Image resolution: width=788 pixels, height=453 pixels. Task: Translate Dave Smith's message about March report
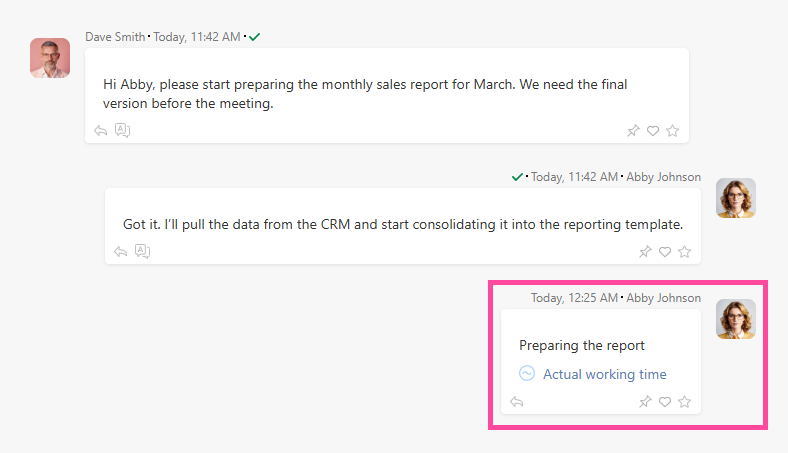click(x=123, y=130)
